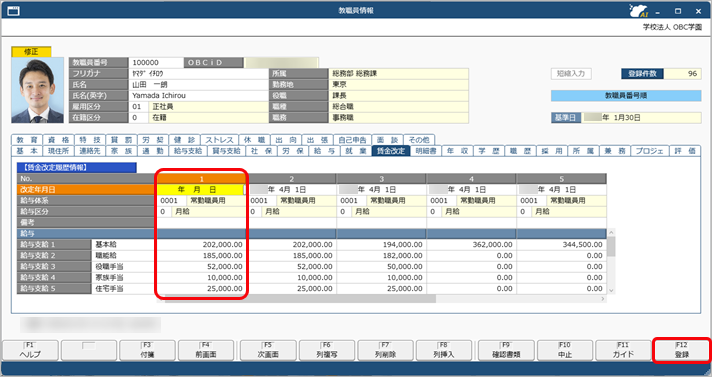The height and width of the screenshot is (377, 712).
Task: Open the 出張 tab
Action: tap(317, 140)
